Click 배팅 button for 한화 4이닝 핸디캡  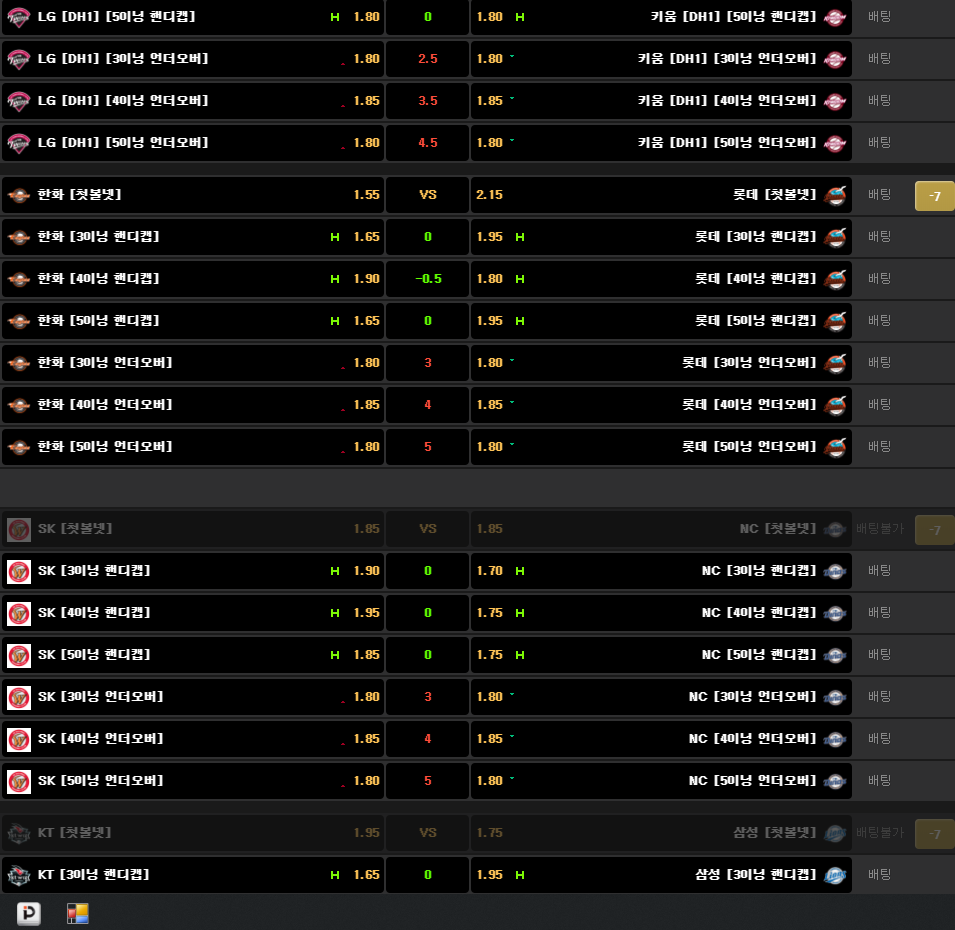pyautogui.click(x=879, y=279)
